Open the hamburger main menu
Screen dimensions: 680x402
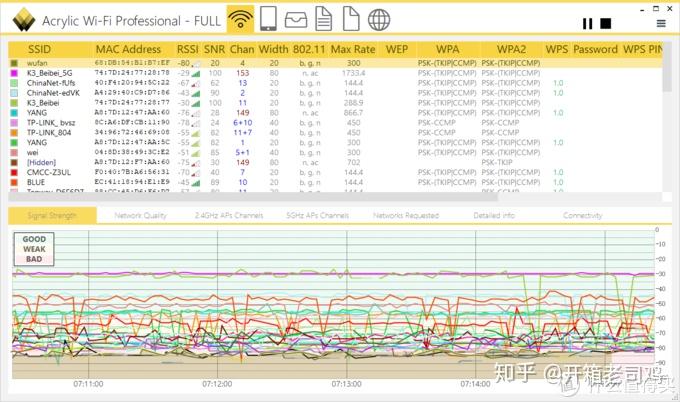click(x=661, y=23)
